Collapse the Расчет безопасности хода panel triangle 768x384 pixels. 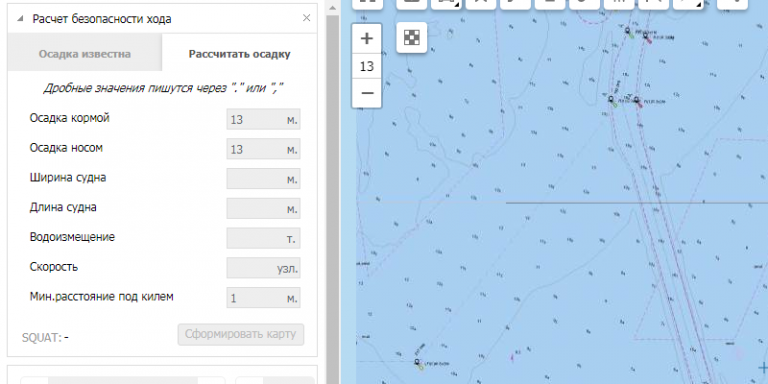(x=20, y=19)
